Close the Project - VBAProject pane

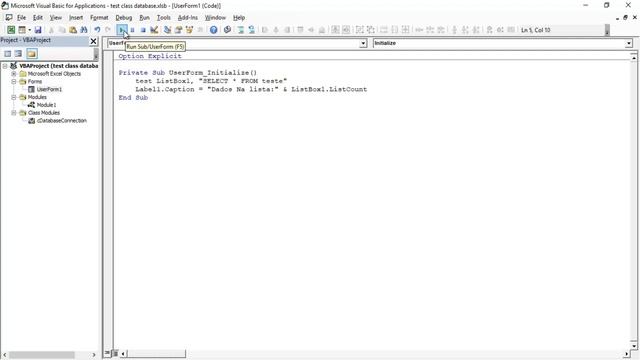(x=93, y=41)
